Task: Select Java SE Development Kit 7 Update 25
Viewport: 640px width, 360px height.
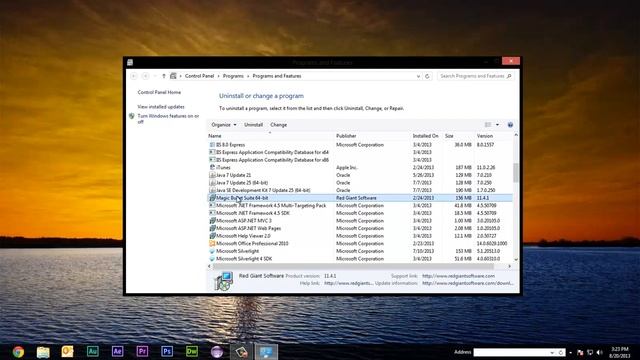Action: (359, 190)
